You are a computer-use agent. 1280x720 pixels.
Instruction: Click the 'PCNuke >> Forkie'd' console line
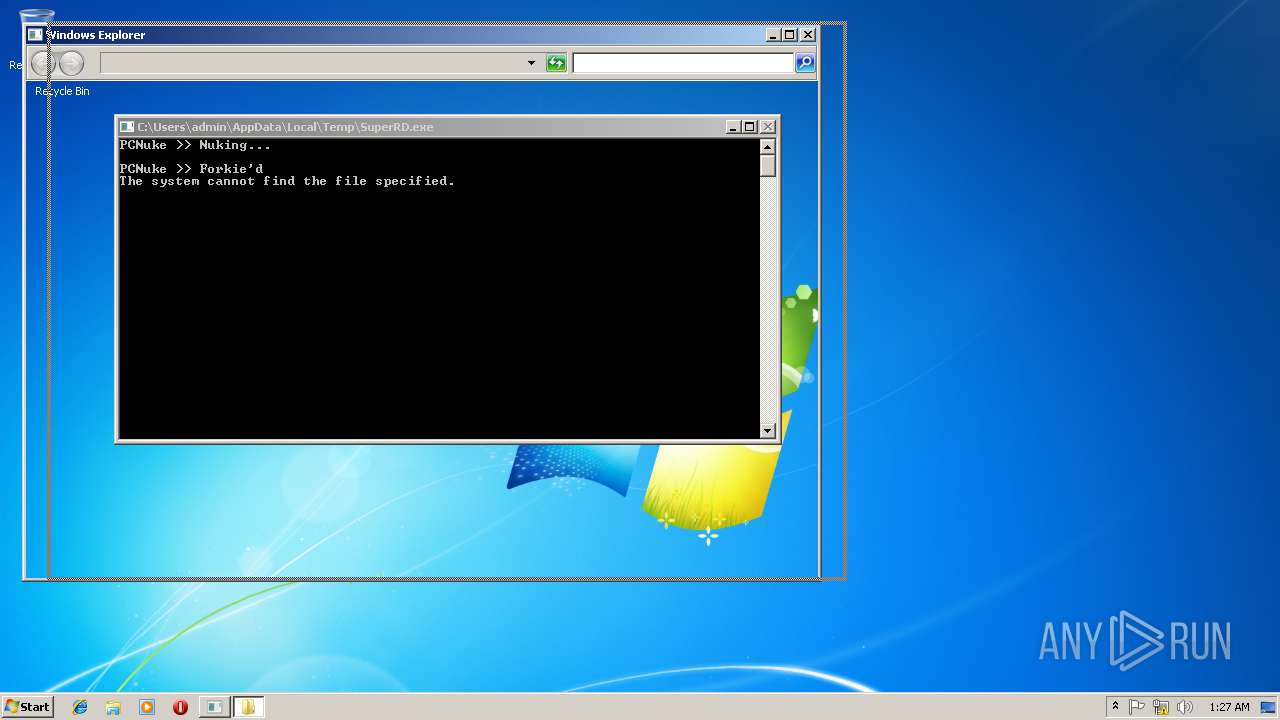191,169
